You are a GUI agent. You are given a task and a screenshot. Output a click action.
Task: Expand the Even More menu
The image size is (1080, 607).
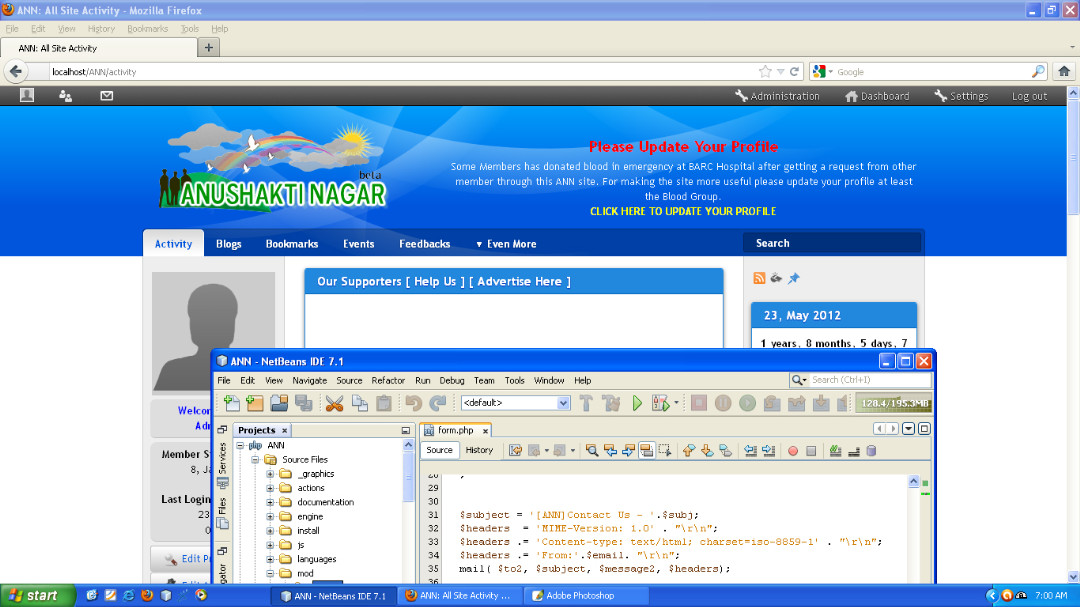506,244
